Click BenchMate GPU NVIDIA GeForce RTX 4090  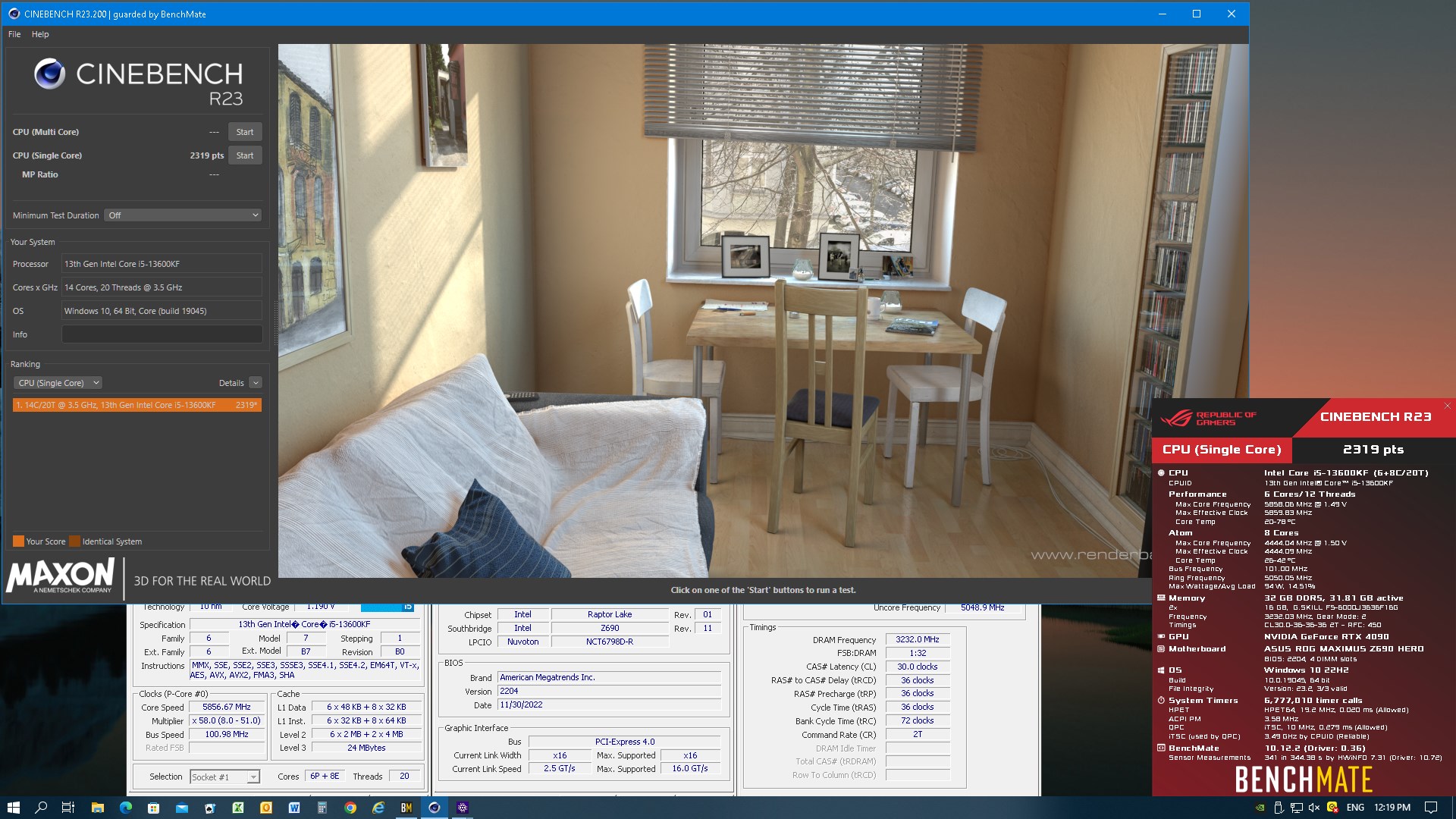click(1326, 637)
